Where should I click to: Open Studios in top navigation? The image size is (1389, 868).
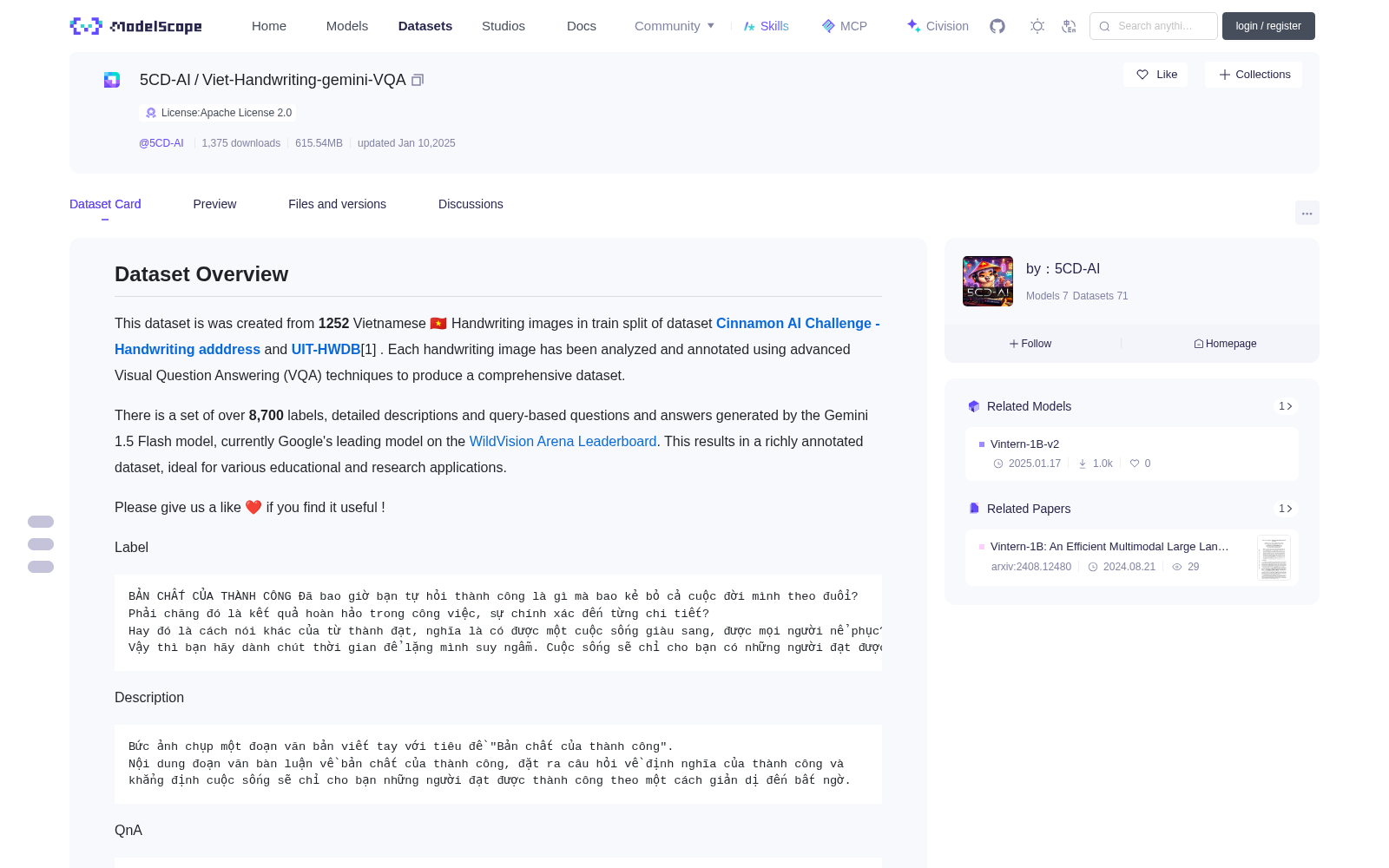click(x=504, y=26)
